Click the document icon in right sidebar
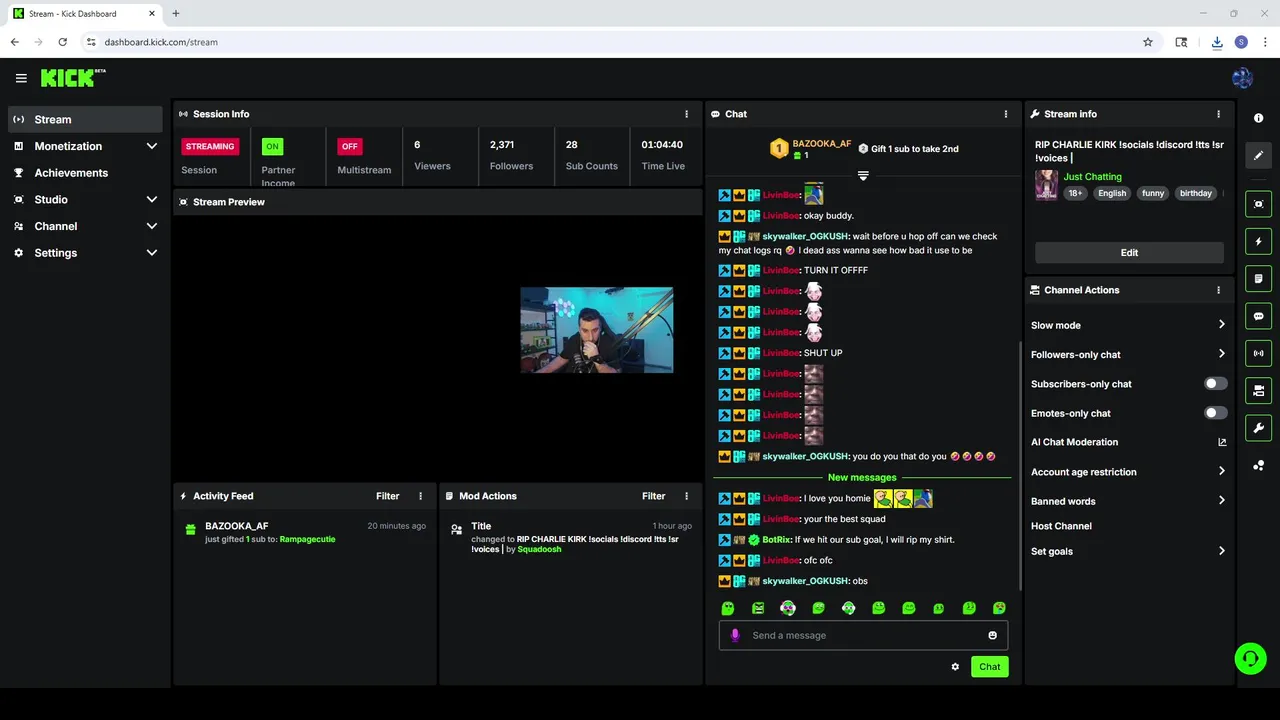1280x720 pixels. click(1258, 278)
